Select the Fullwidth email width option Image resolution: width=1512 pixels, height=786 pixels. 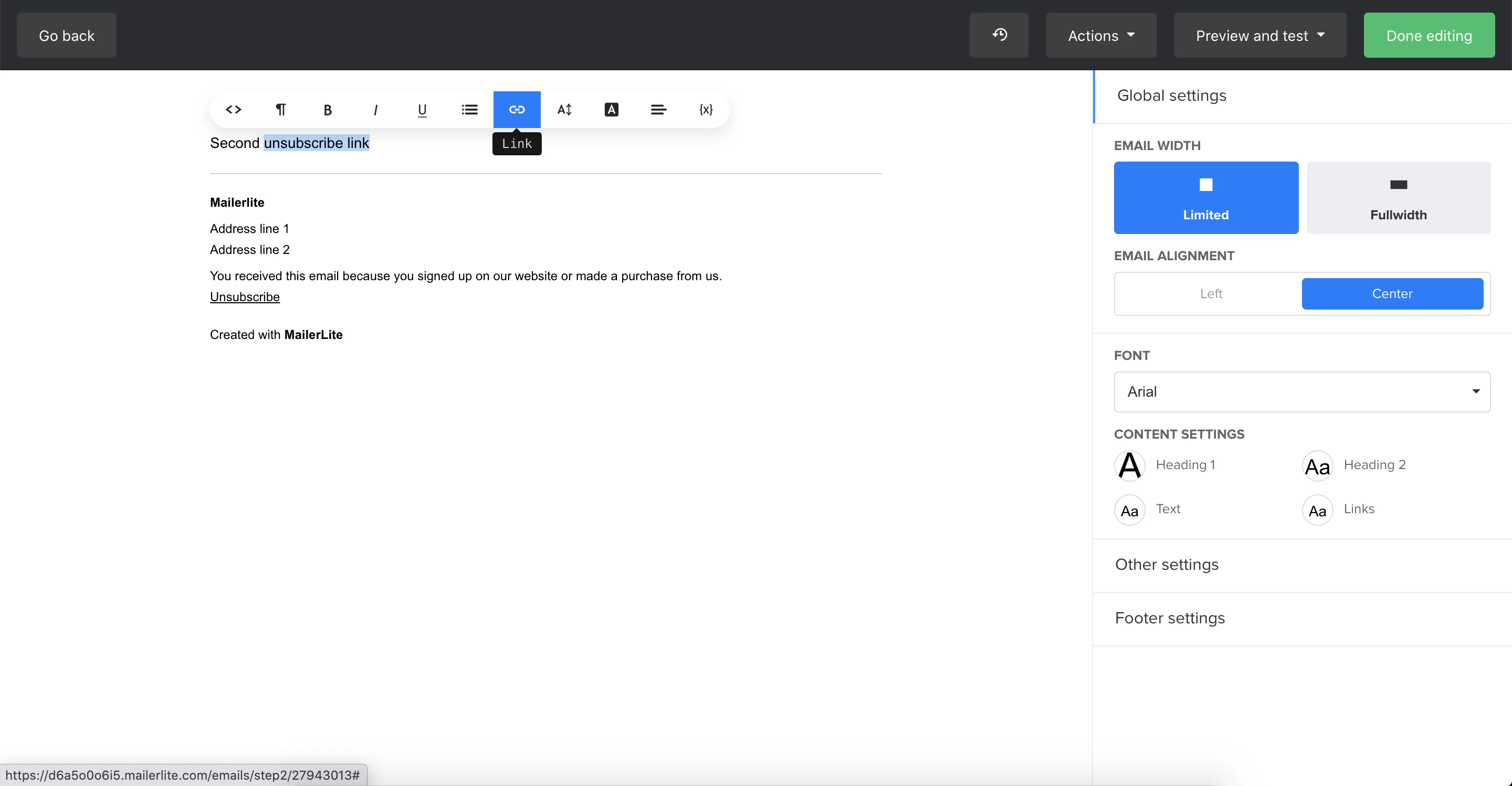pos(1398,198)
